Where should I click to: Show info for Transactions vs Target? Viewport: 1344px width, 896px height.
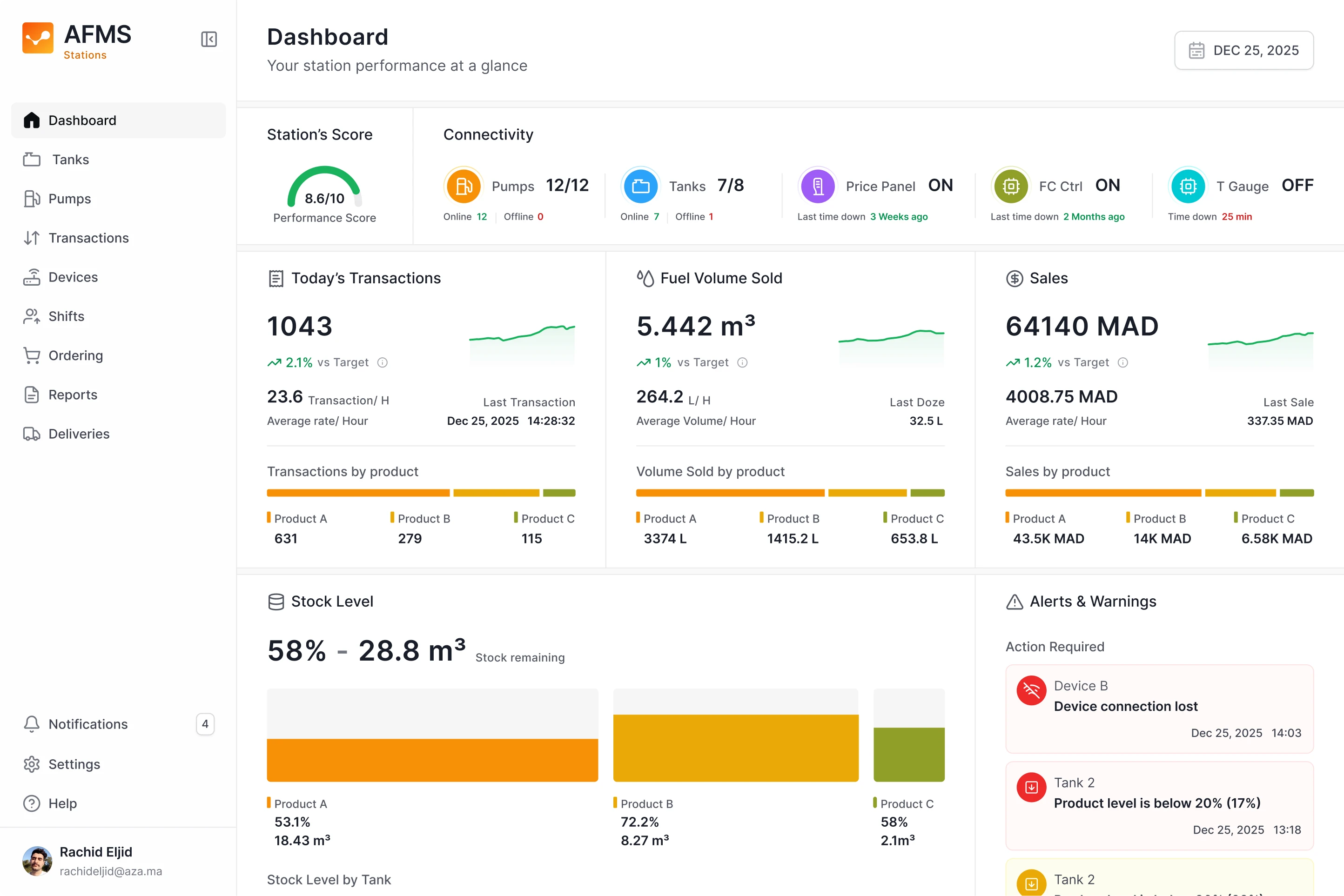click(383, 362)
